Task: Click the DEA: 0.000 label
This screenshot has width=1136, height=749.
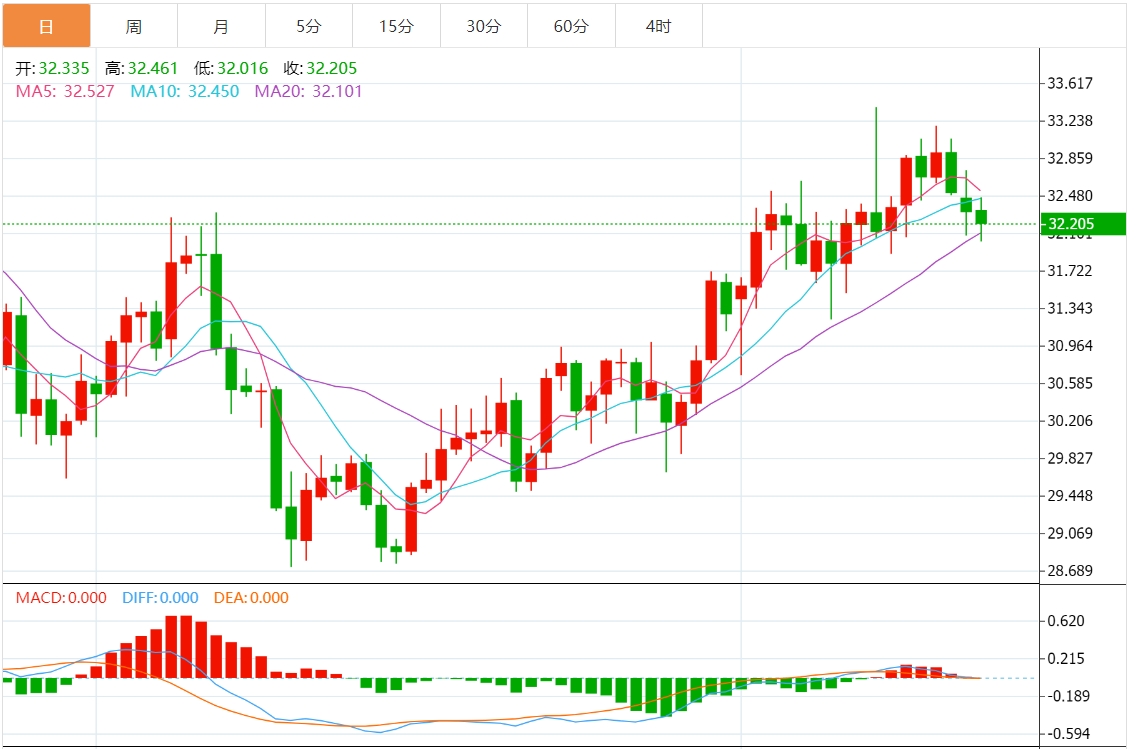Action: coord(251,598)
